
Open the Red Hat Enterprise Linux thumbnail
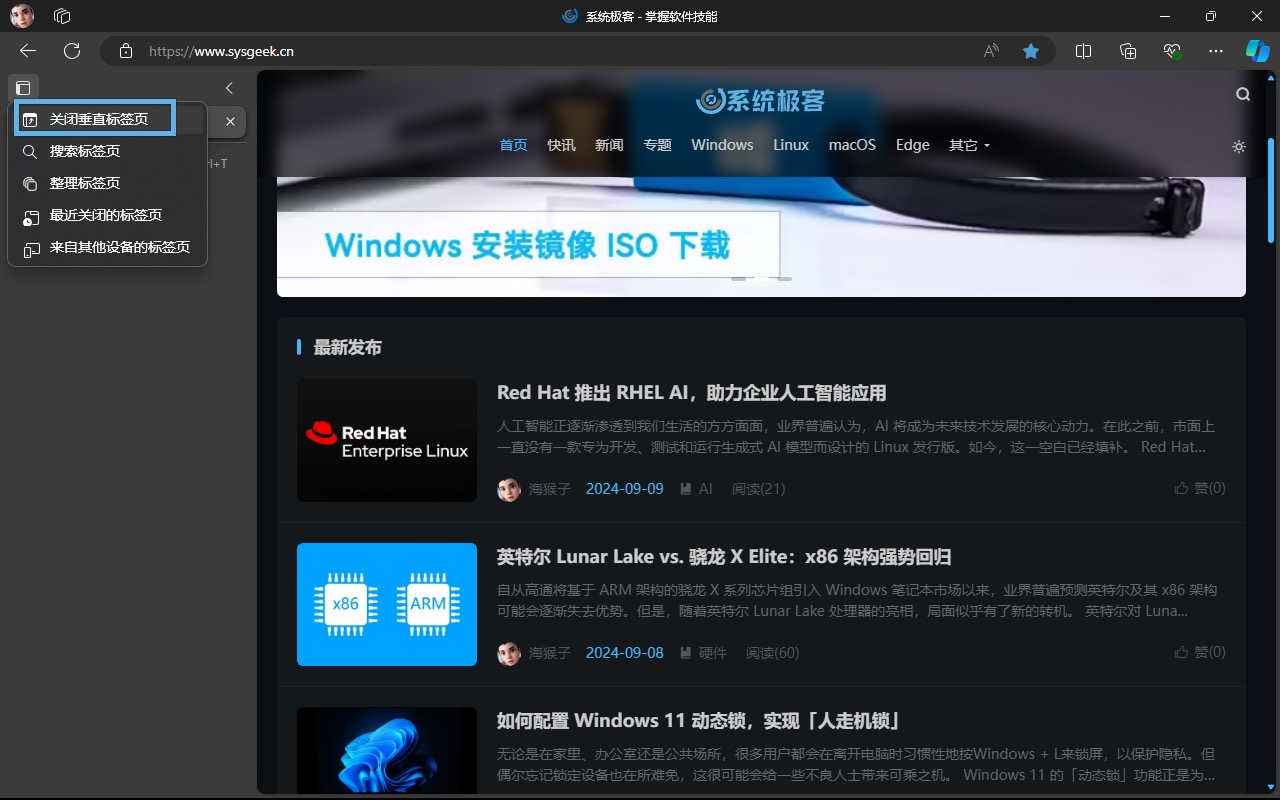pos(387,440)
